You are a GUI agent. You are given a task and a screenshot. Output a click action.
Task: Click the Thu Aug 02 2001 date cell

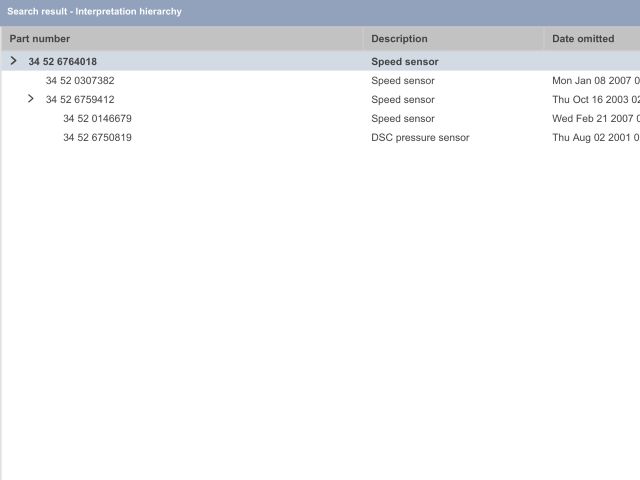tap(595, 138)
